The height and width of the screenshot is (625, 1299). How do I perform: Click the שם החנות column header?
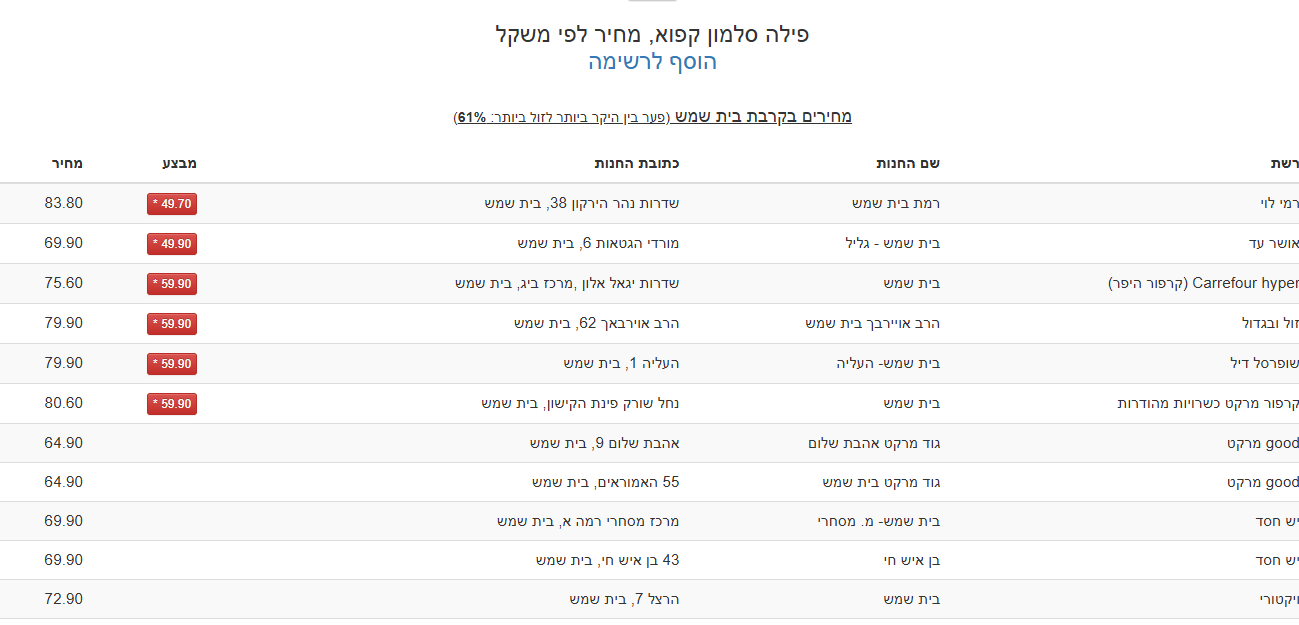(x=908, y=163)
